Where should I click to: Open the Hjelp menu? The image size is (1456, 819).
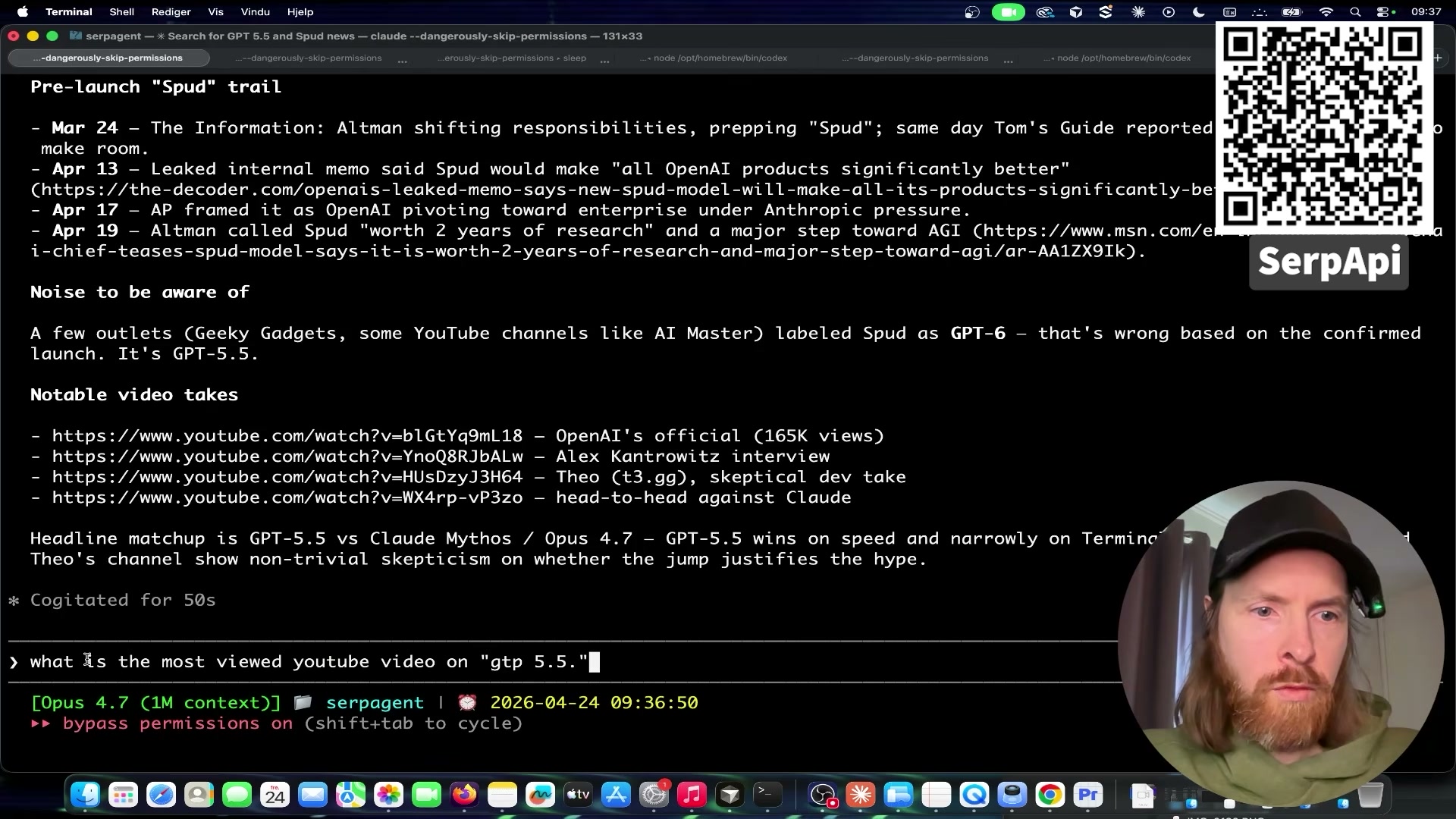pyautogui.click(x=300, y=12)
